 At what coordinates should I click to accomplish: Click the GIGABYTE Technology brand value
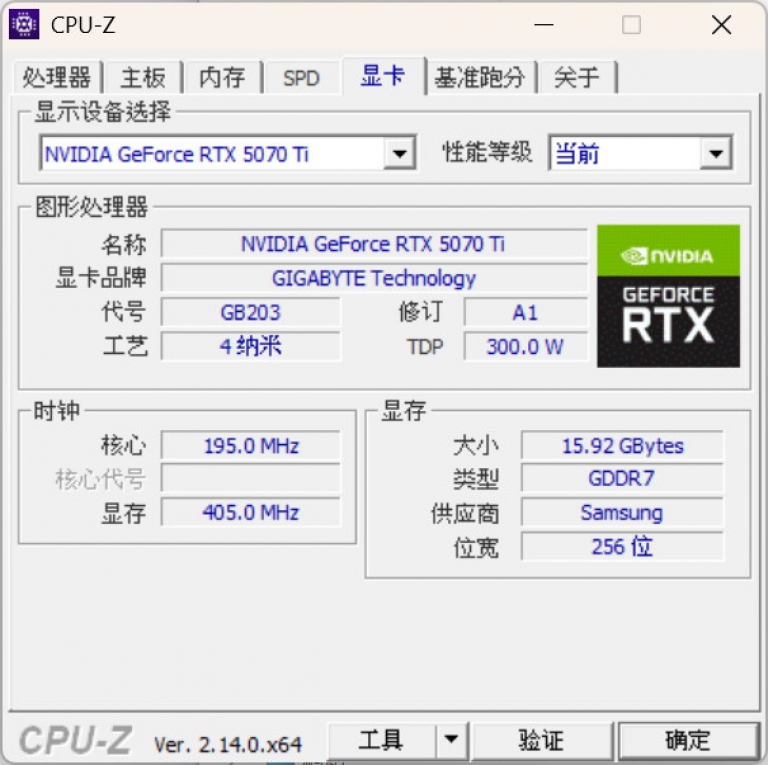coord(374,278)
